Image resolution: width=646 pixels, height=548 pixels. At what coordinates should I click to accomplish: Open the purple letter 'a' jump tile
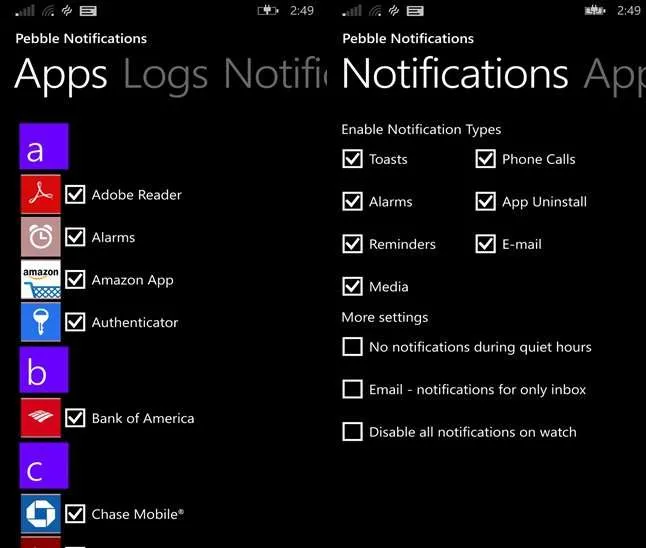click(44, 146)
